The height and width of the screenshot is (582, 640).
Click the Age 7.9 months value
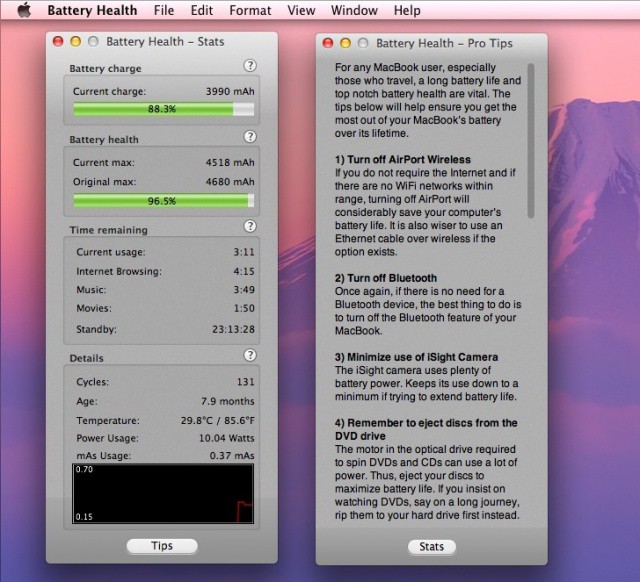pos(227,401)
